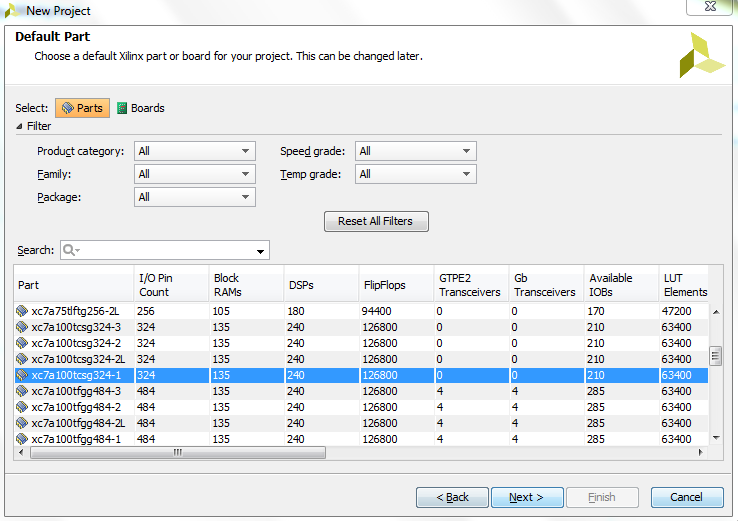The width and height of the screenshot is (738, 521).
Task: Sort by the I/O Pin Count header
Action: click(172, 284)
